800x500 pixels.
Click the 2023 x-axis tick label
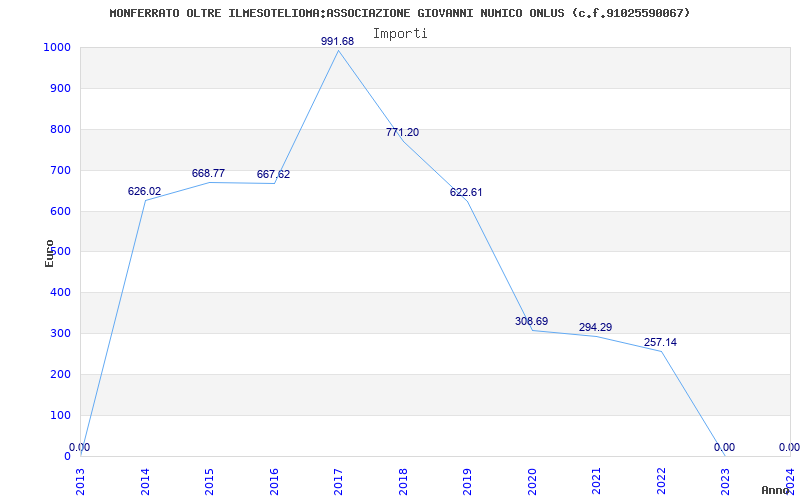coord(725,481)
